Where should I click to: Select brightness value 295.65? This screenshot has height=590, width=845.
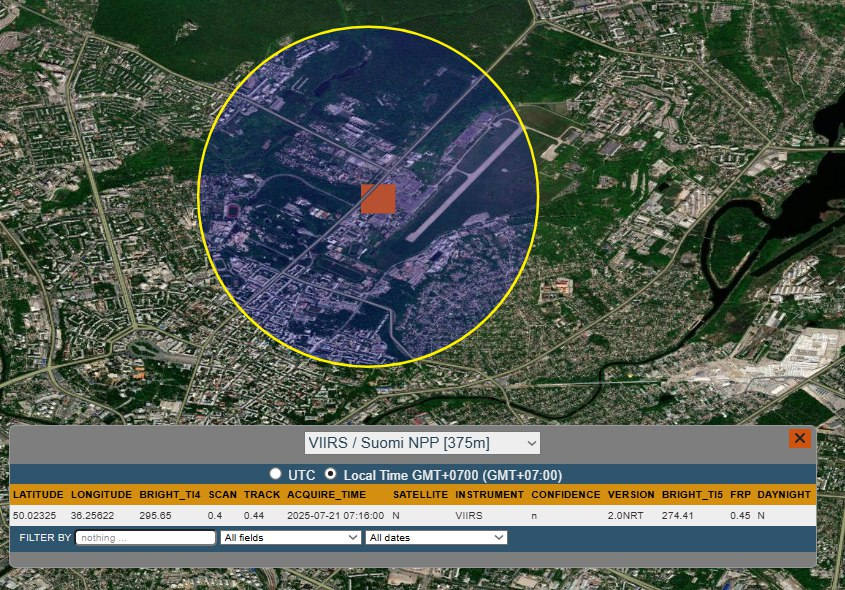pyautogui.click(x=155, y=516)
